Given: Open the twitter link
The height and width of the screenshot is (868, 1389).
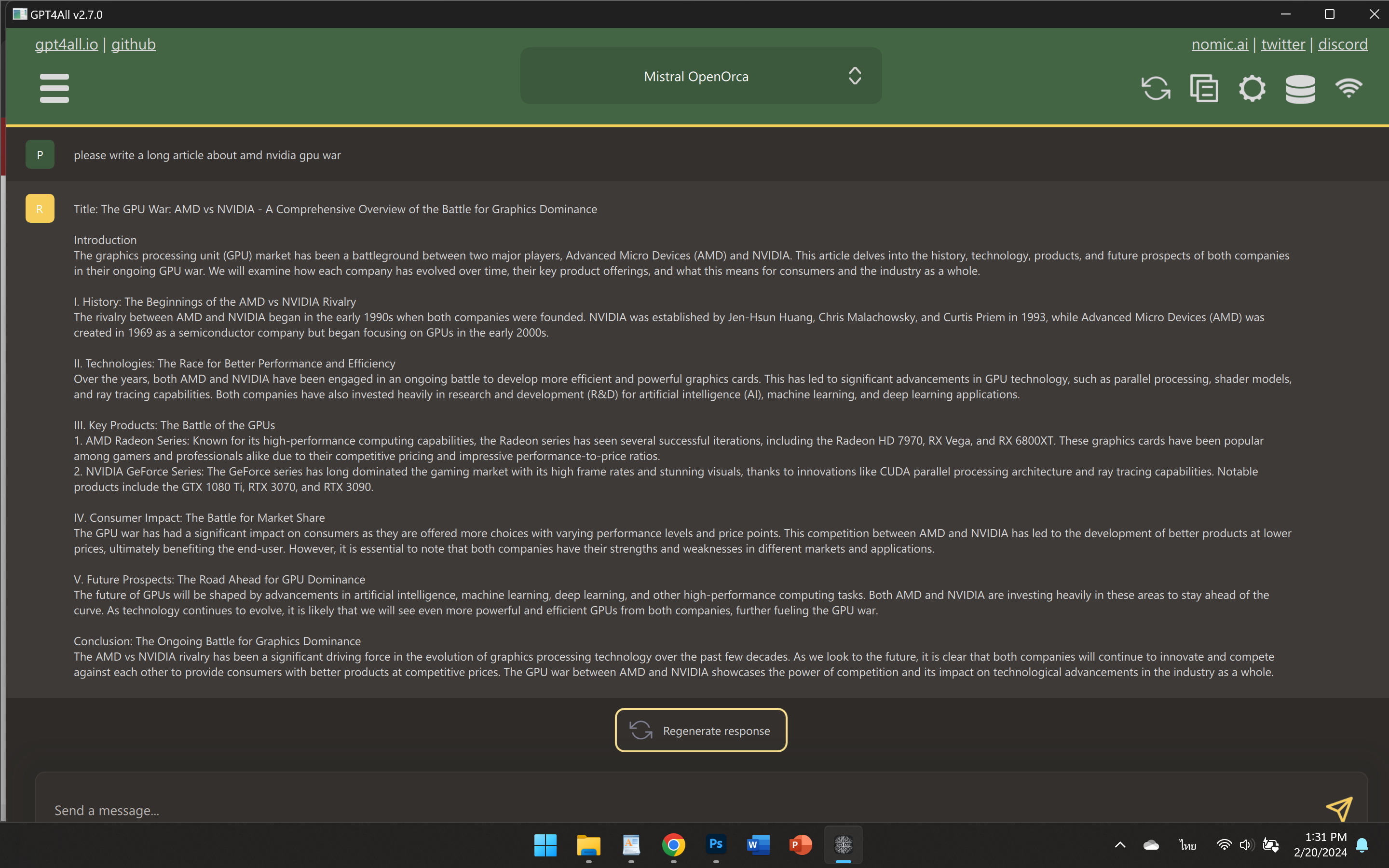Looking at the screenshot, I should (1283, 44).
